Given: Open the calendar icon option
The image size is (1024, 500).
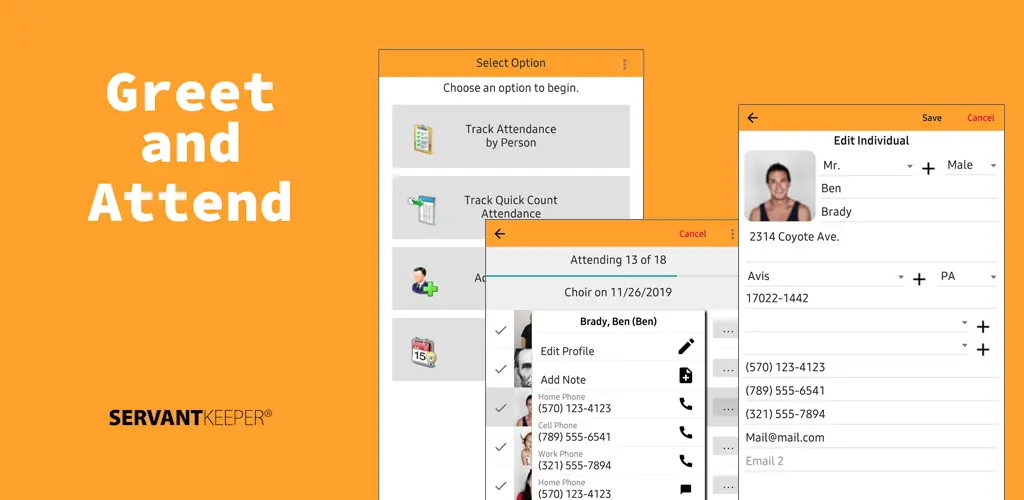Looking at the screenshot, I should [424, 352].
